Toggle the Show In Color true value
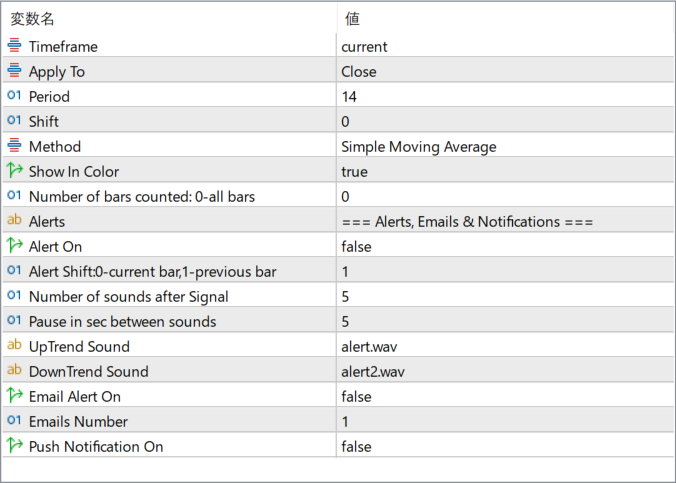 (505, 172)
